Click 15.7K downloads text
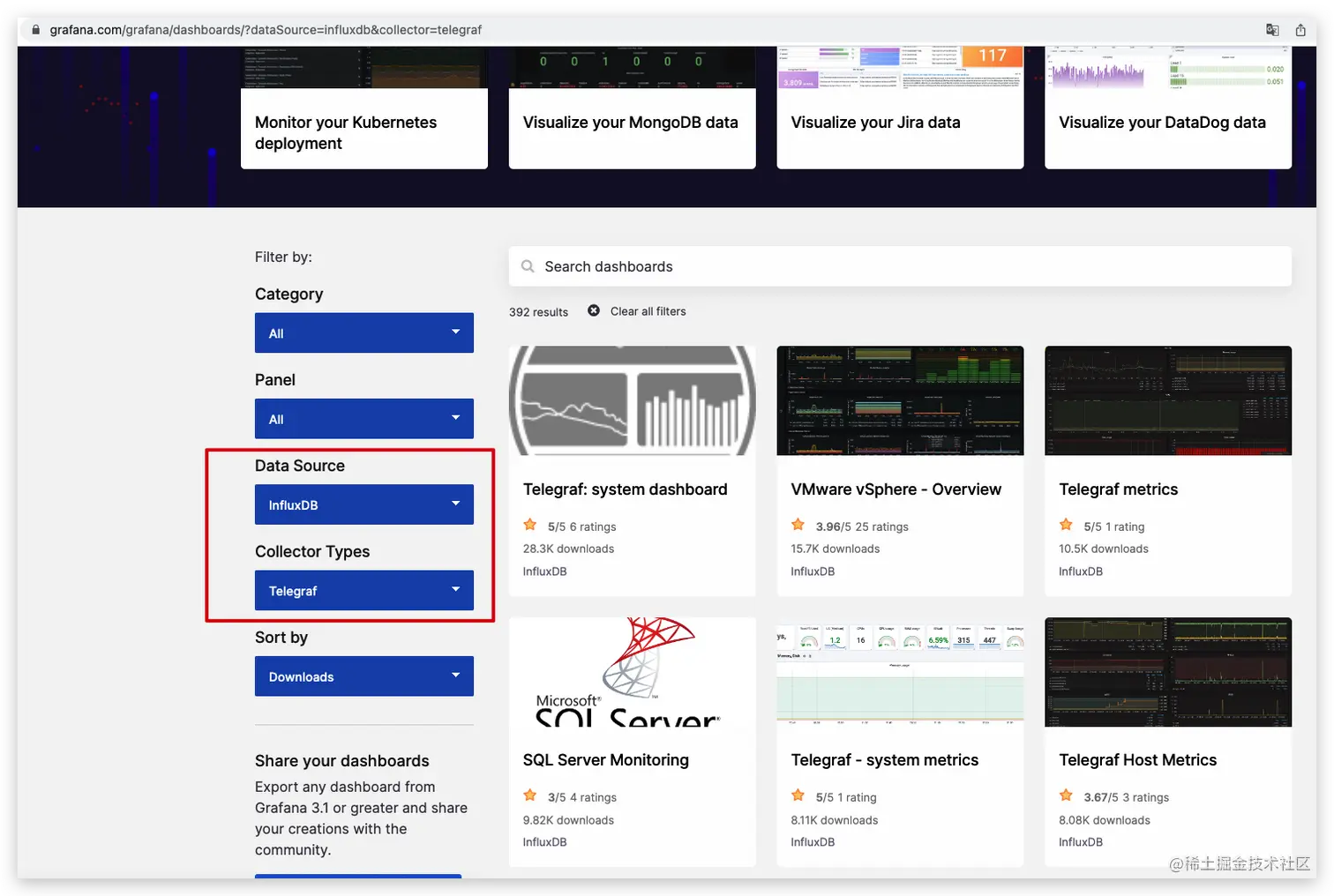The image size is (1334, 896). pyautogui.click(x=835, y=549)
